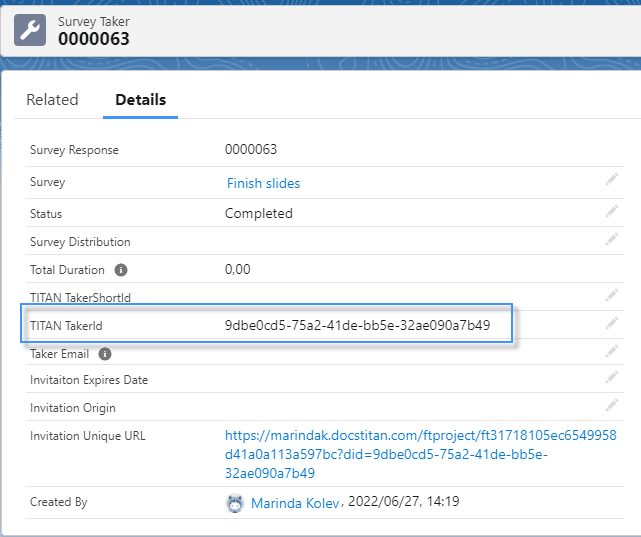
Task: Show Total Duration info tooltip icon
Action: (x=121, y=270)
